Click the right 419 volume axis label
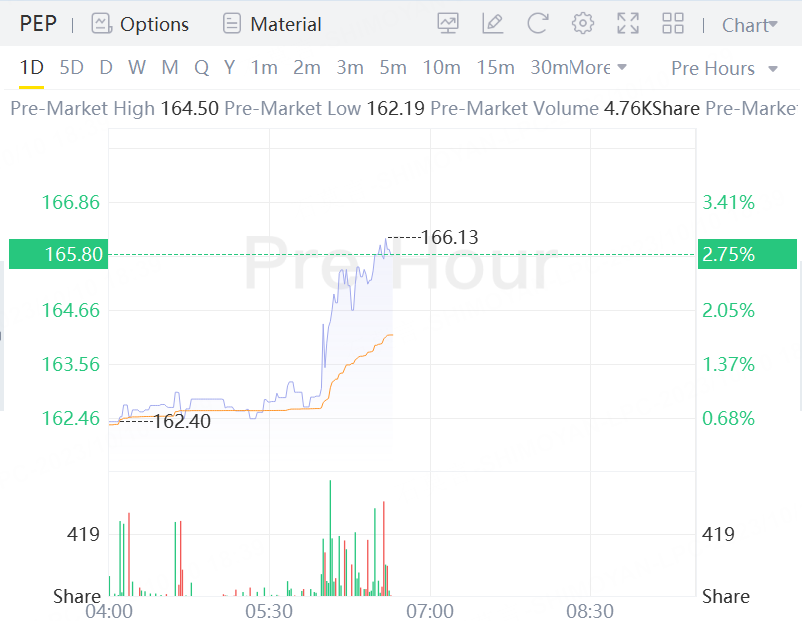The height and width of the screenshot is (621, 802). 718,534
